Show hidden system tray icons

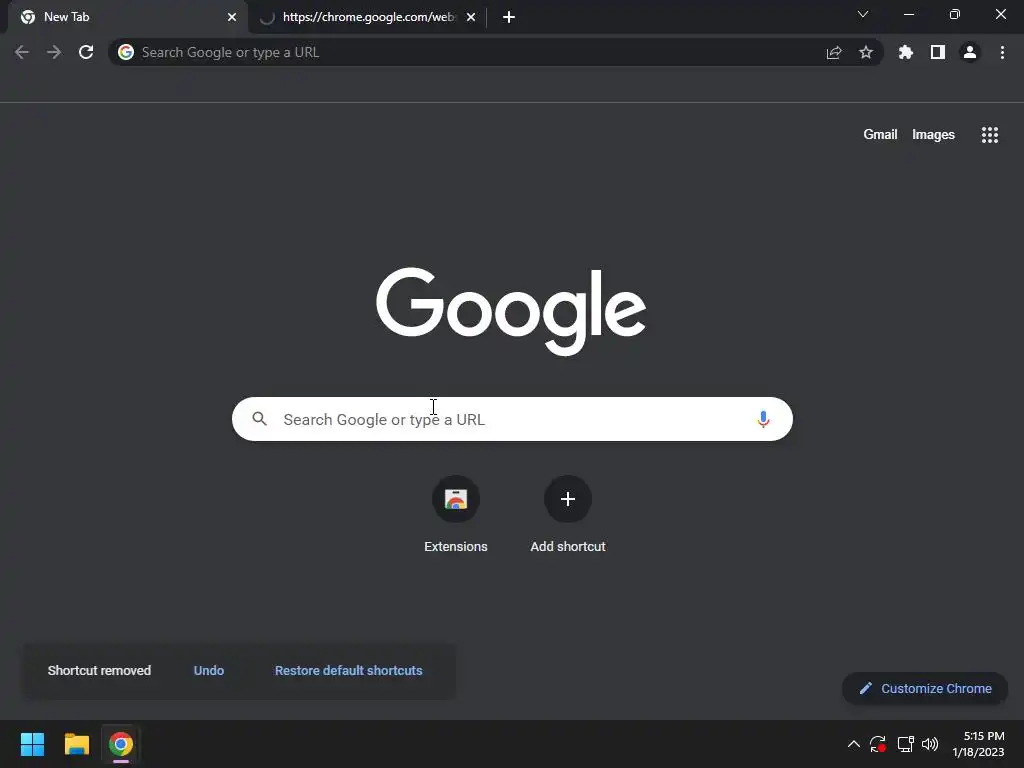(853, 744)
